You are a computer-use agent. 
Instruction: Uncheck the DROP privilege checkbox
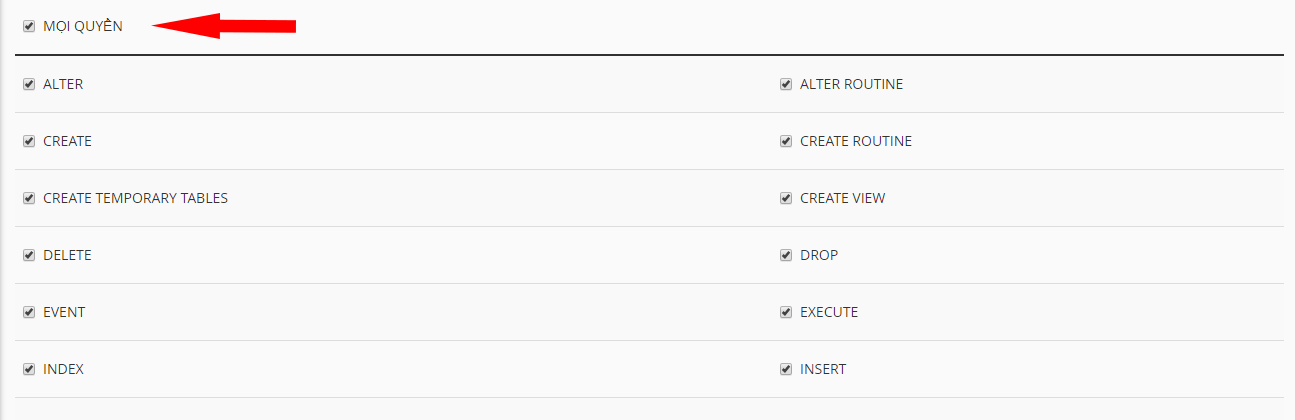[x=786, y=256]
